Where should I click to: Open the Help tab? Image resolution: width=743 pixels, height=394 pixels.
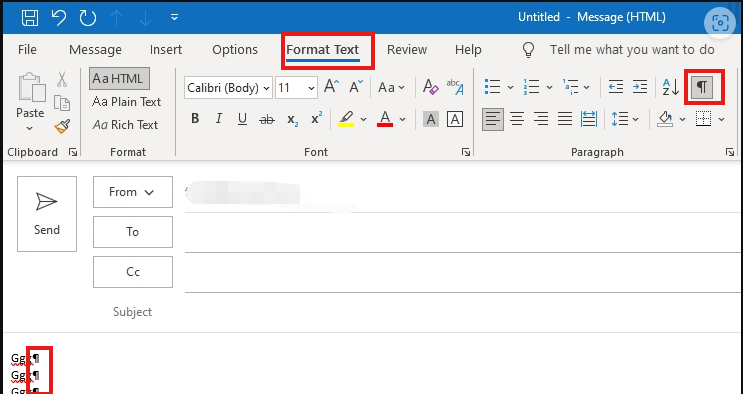pos(468,49)
